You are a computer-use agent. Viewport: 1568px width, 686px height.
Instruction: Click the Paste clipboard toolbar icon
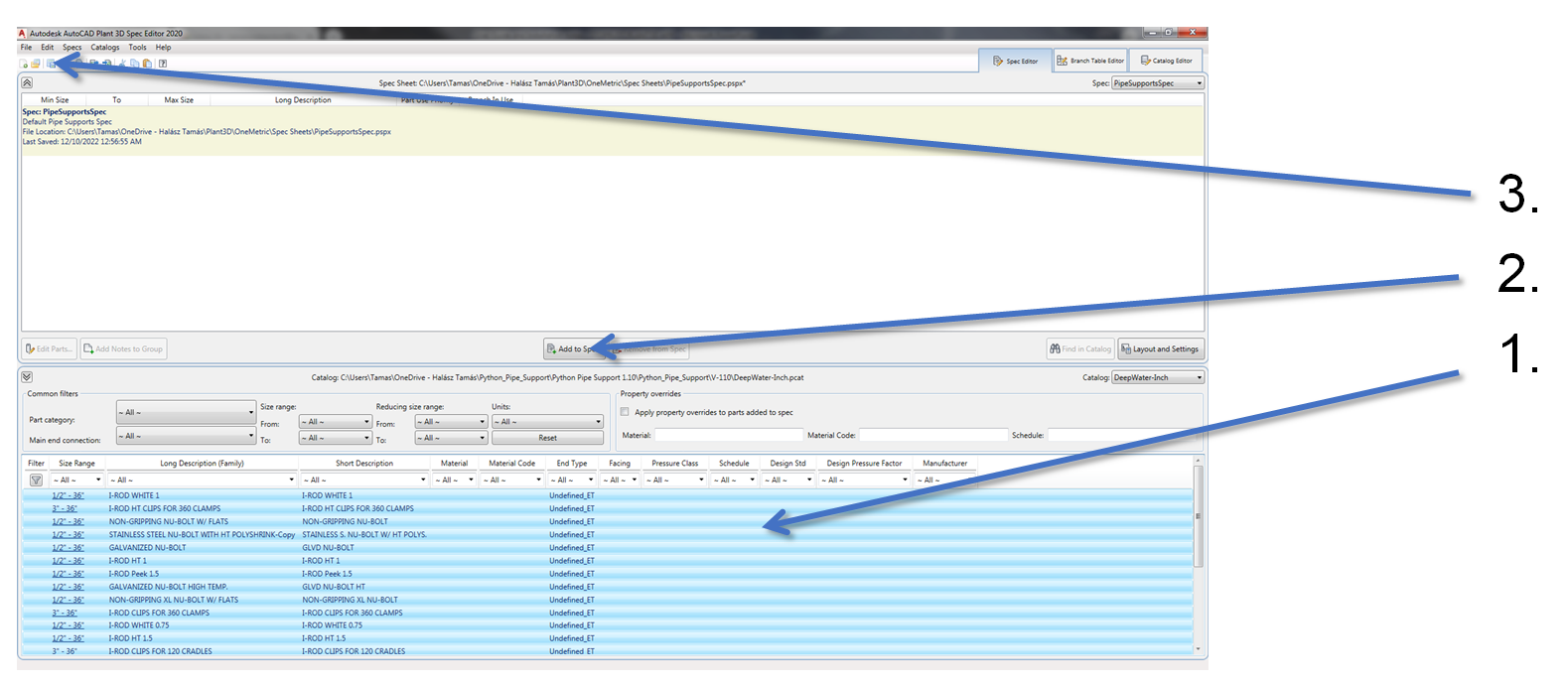point(147,64)
